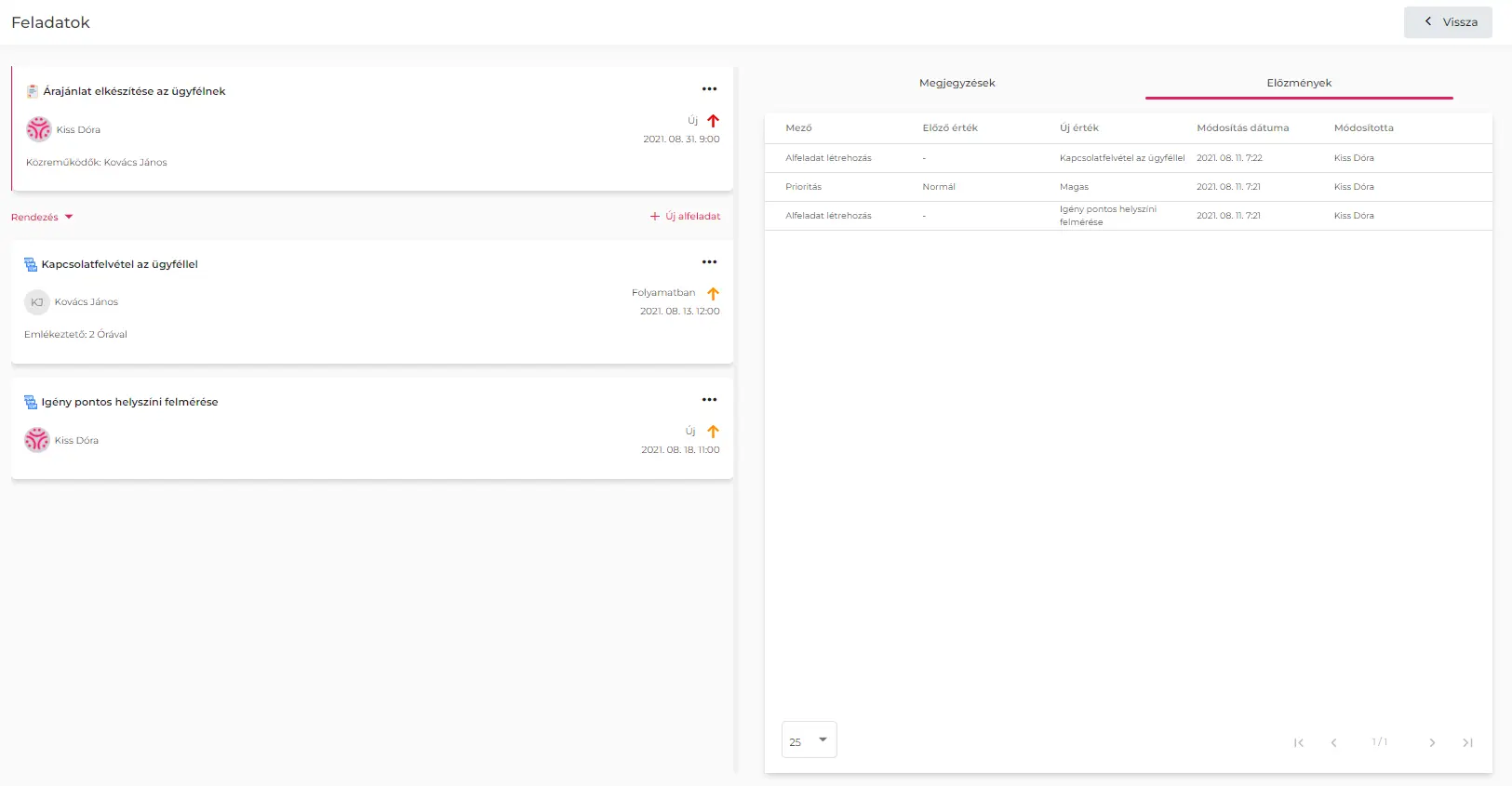The width and height of the screenshot is (1512, 786).
Task: Click orange priority arrow on Kapcsolatfelvétel subtask
Action: [x=713, y=294]
